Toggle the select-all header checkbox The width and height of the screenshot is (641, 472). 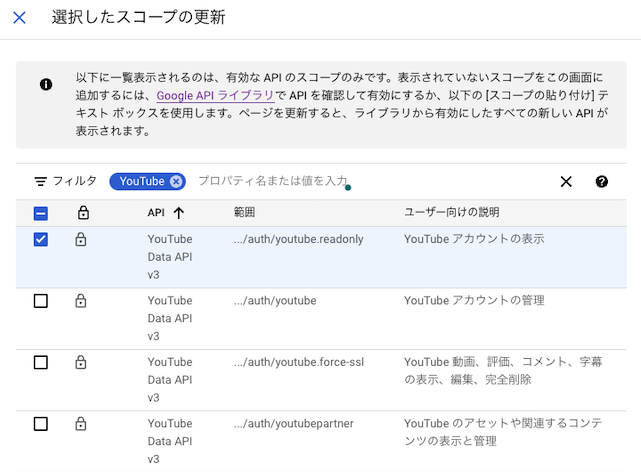(x=40, y=213)
